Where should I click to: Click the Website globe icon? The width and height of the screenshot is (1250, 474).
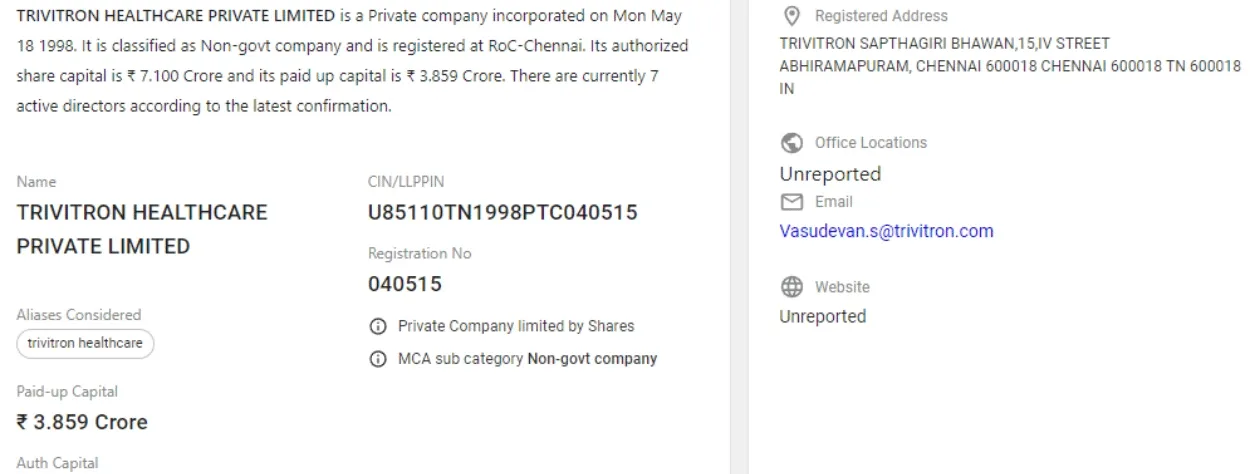[792, 287]
